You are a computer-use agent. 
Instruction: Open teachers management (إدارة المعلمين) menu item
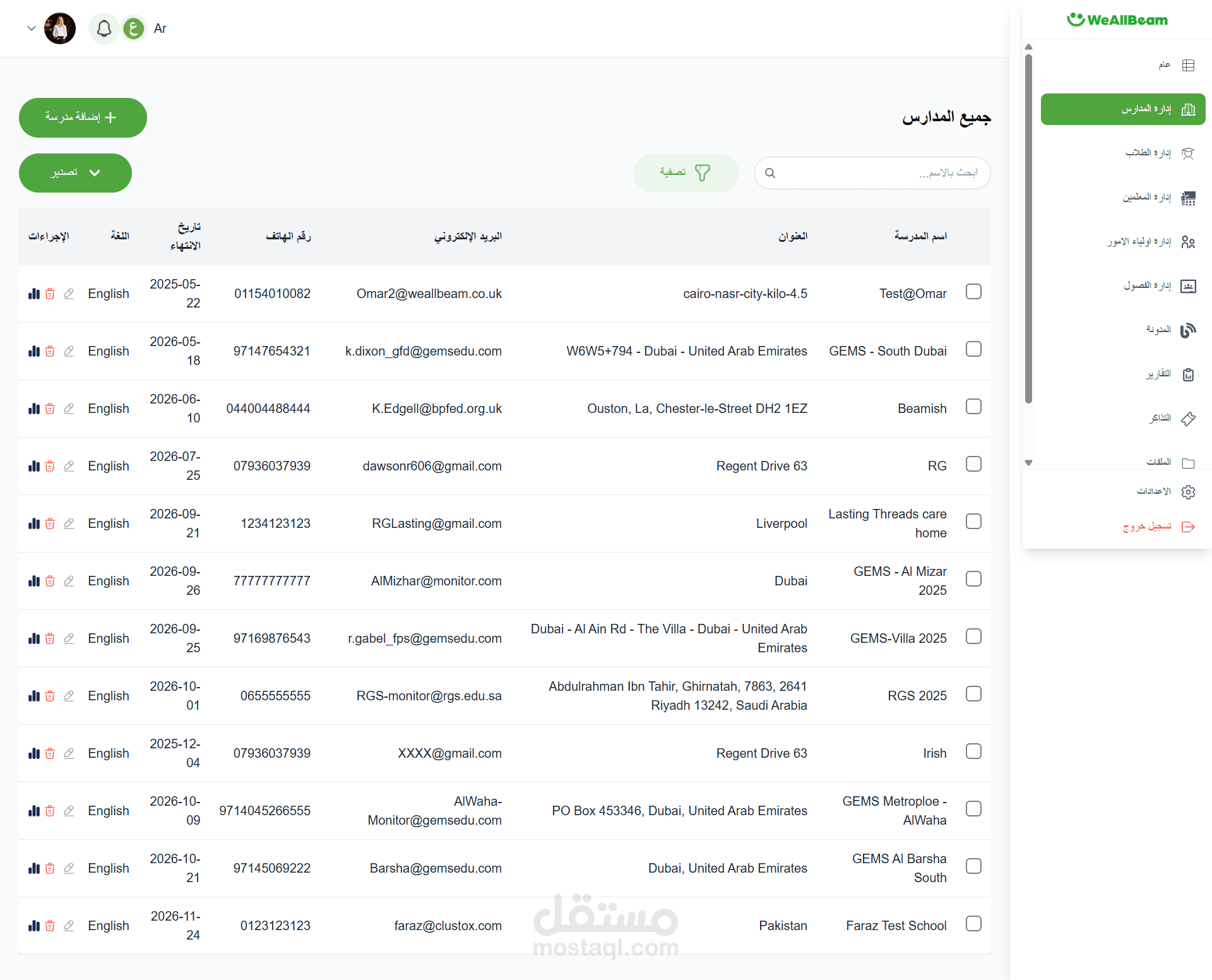1146,198
